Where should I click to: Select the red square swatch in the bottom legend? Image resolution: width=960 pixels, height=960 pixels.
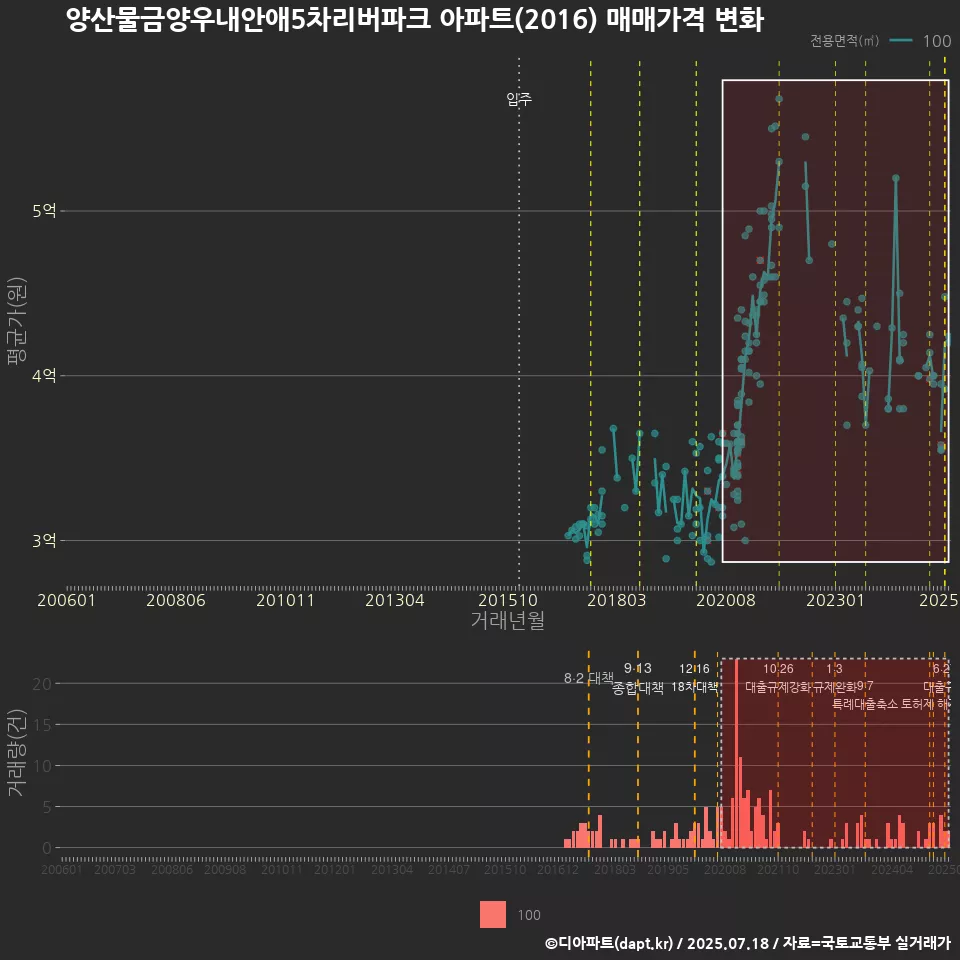click(493, 915)
